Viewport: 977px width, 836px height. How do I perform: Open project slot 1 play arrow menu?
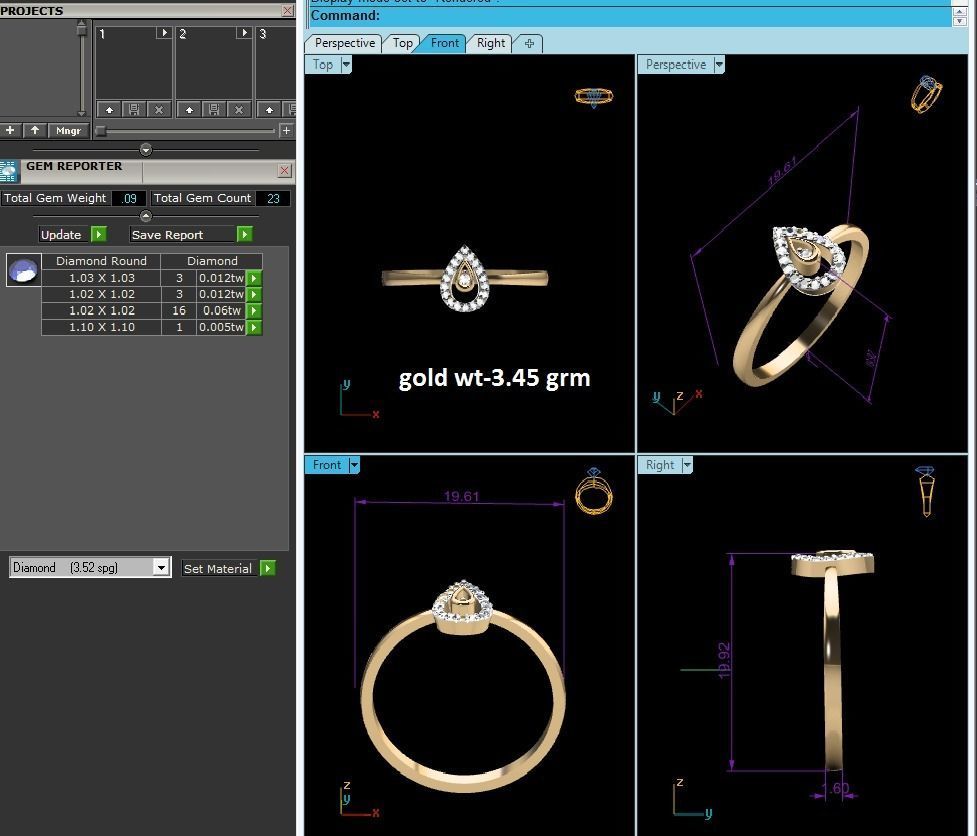click(x=164, y=32)
